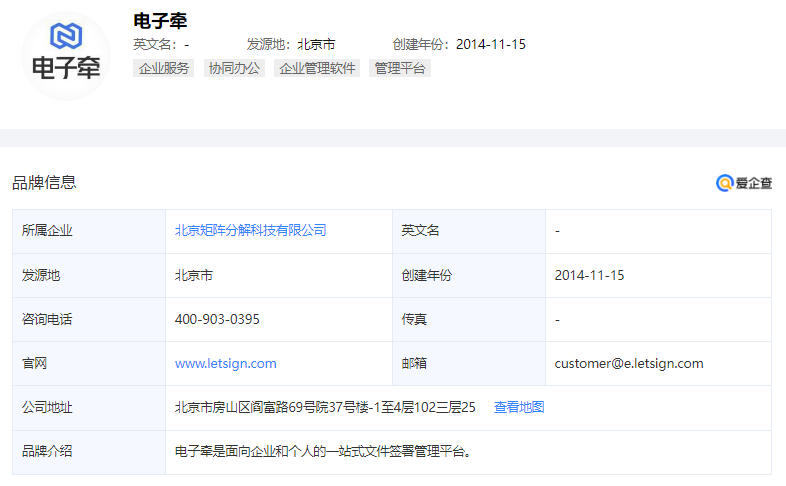Click the 电子牵 brand title heading

point(160,21)
